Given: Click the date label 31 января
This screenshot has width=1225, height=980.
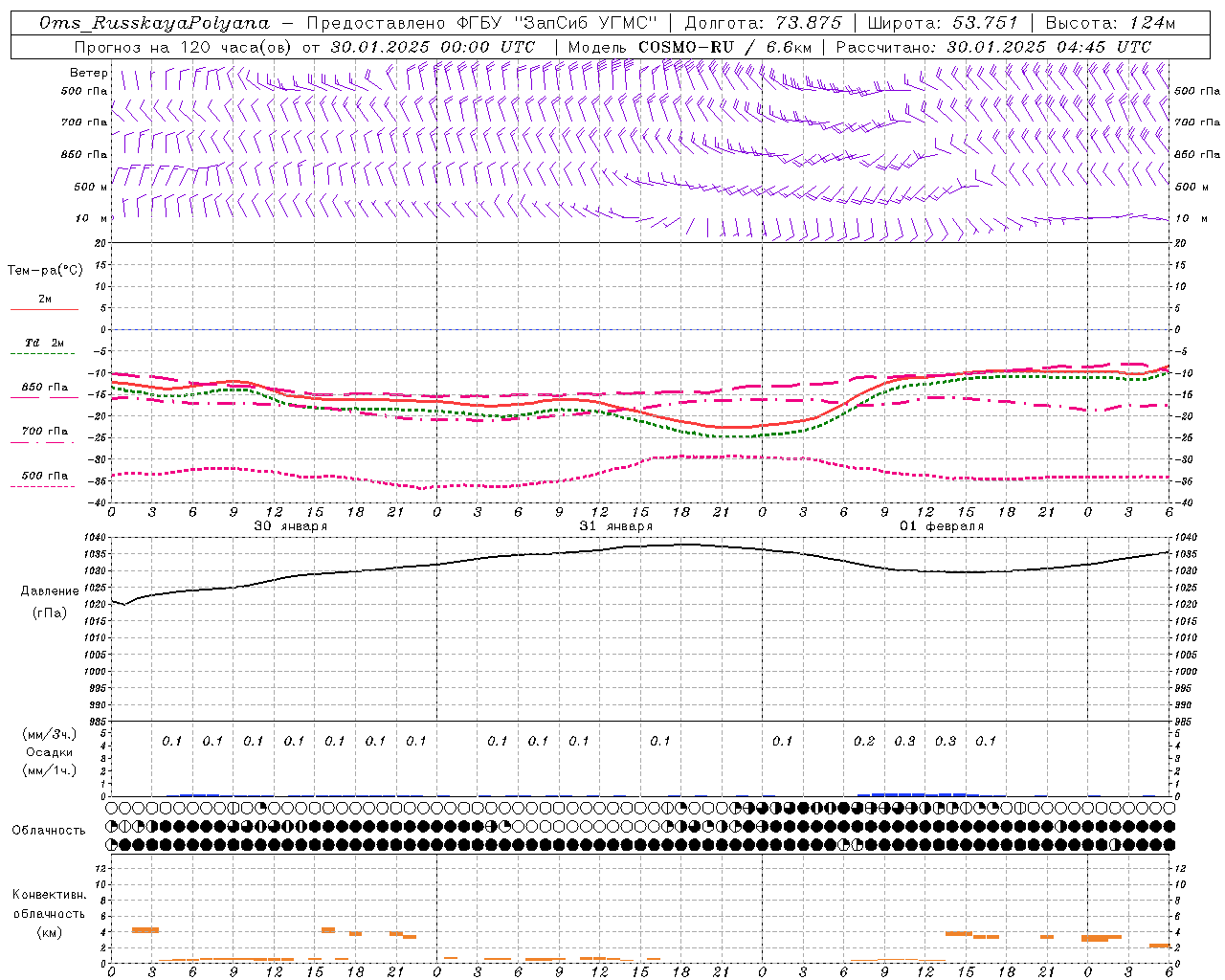Looking at the screenshot, I should [615, 526].
